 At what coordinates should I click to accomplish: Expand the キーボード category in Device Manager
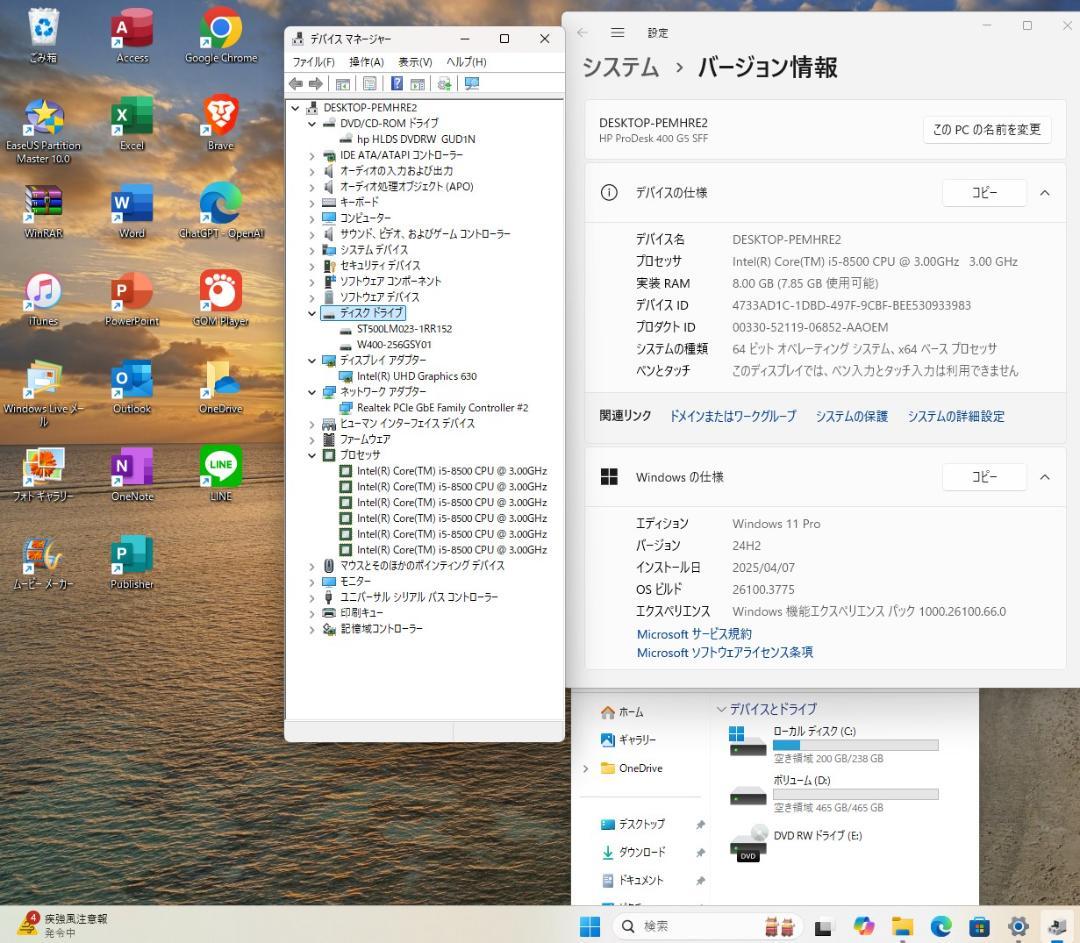(x=311, y=202)
